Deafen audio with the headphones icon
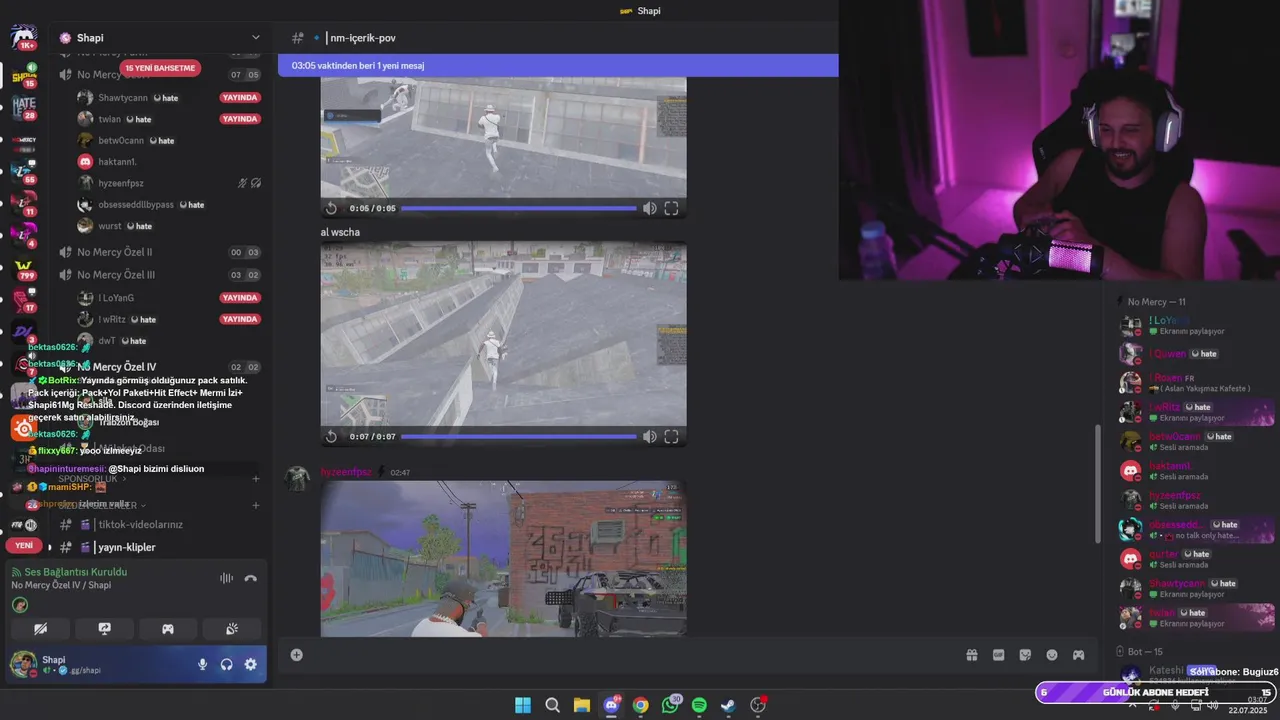The width and height of the screenshot is (1280, 720). tap(227, 664)
